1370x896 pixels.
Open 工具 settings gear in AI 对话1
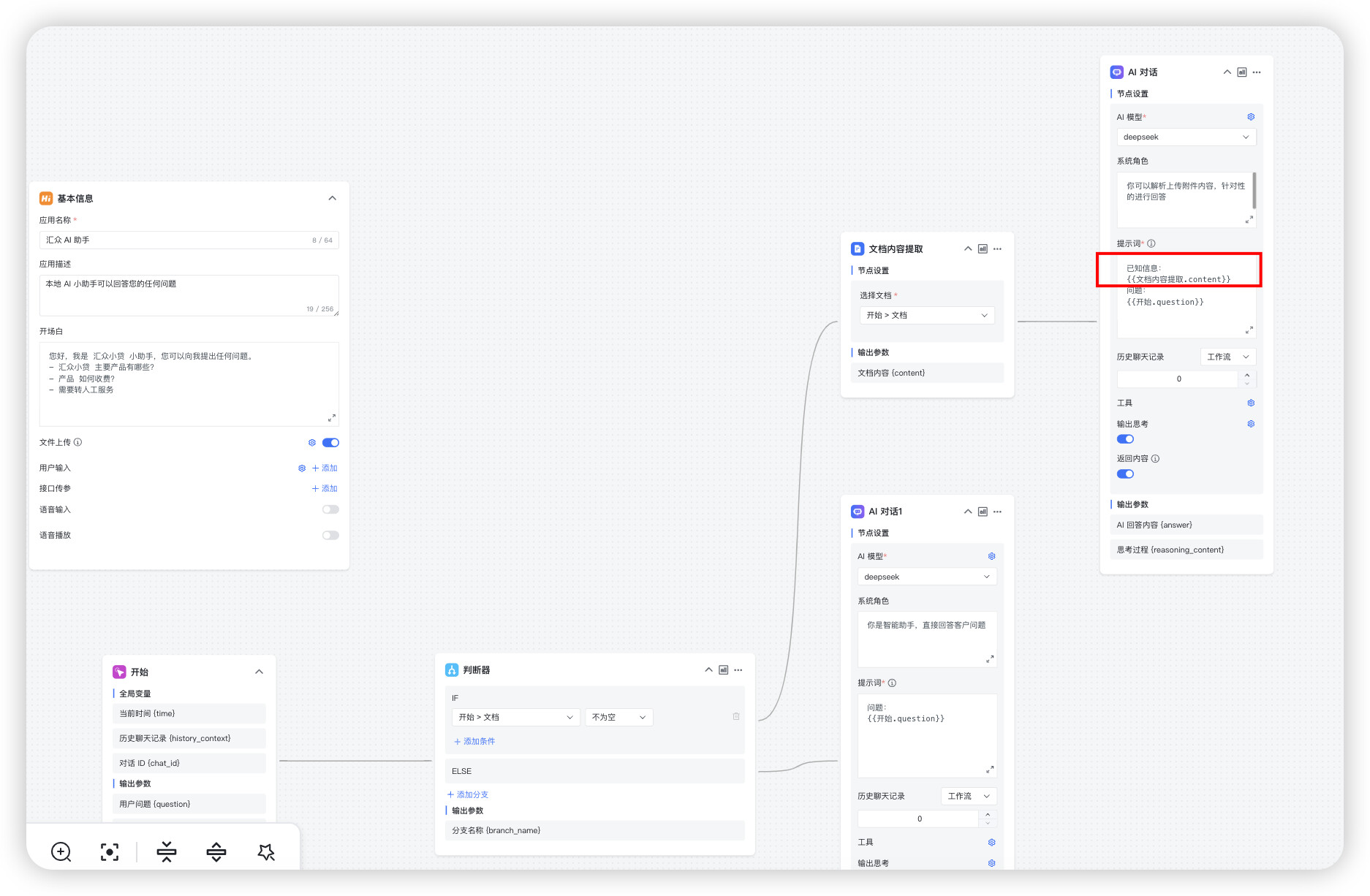click(992, 842)
